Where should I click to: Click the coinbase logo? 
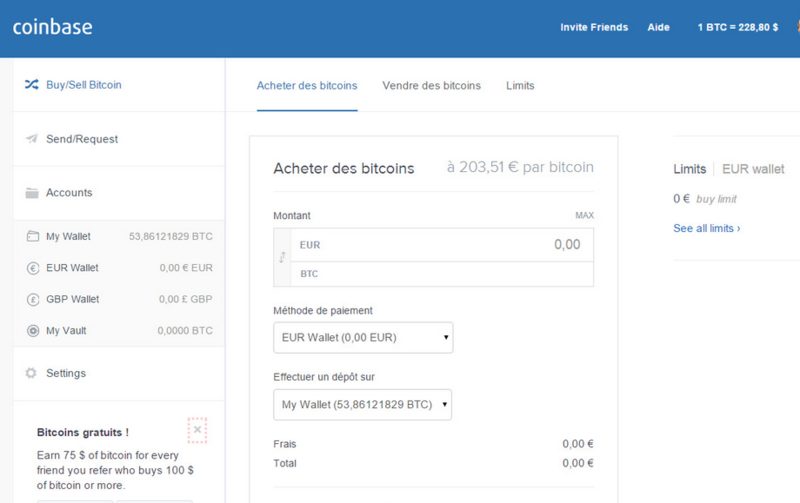53,27
